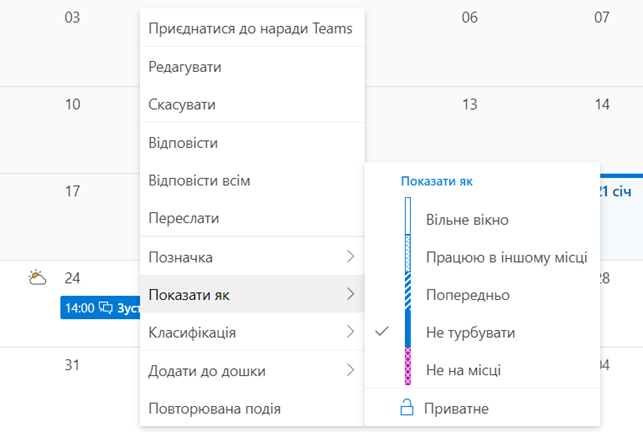This screenshot has height=432, width=643.
Task: Click the purple Не на місці indicator
Action: (x=407, y=368)
